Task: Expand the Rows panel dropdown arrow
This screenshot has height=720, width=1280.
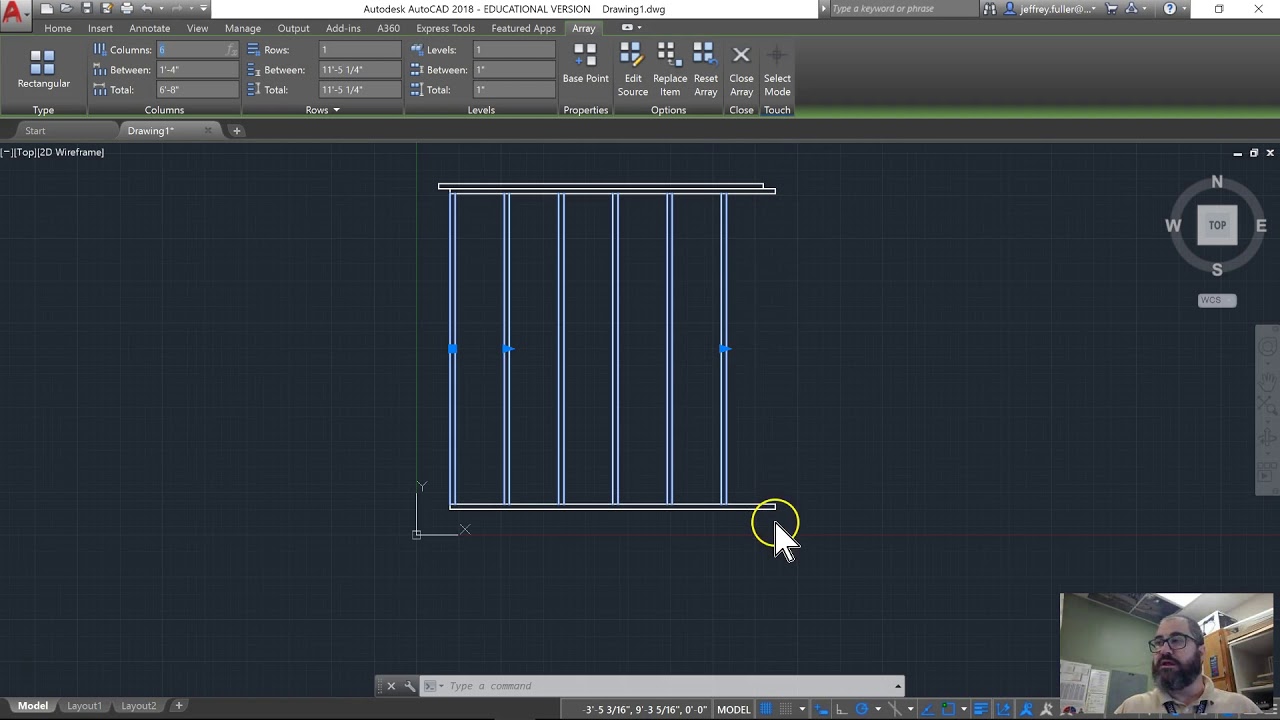Action: (x=336, y=110)
